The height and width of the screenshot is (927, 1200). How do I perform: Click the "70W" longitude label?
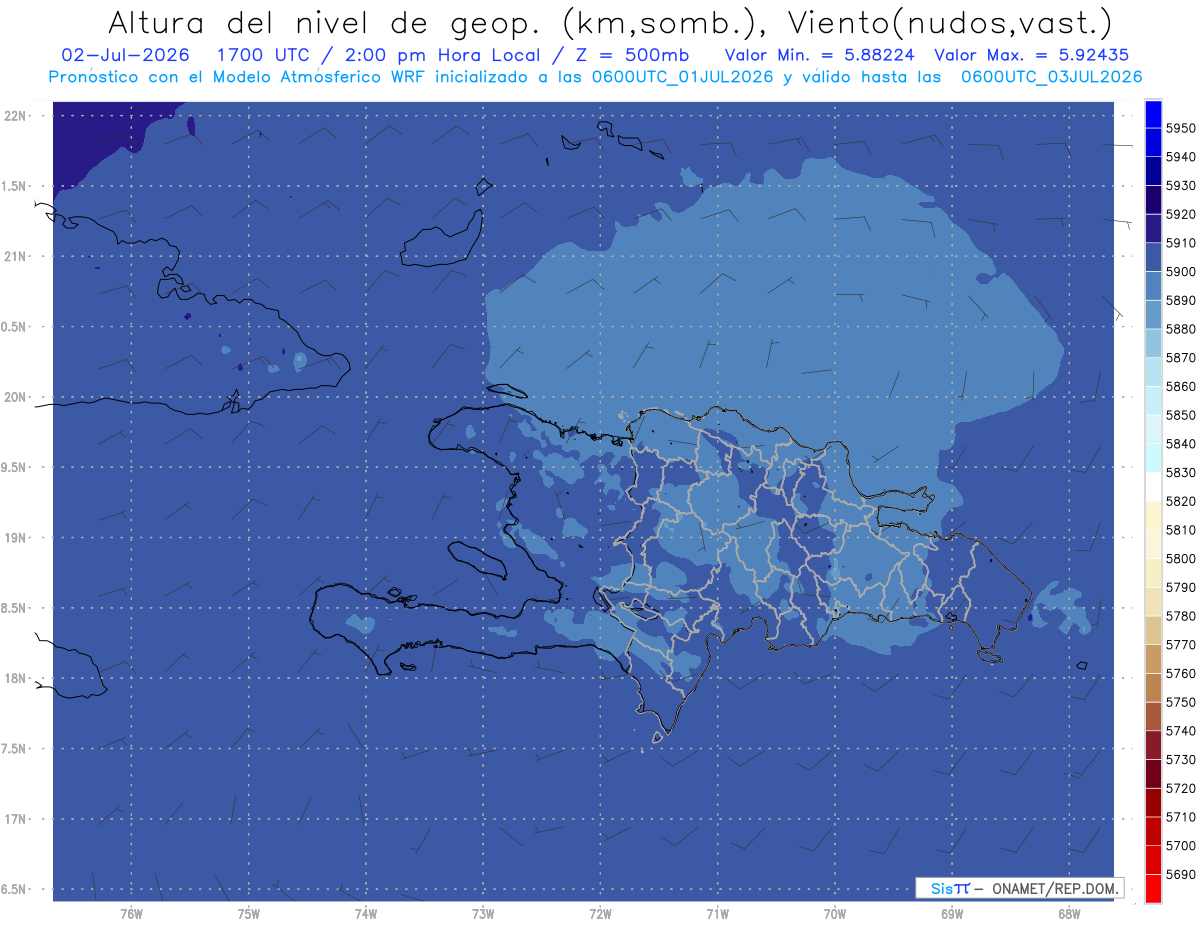pos(834,913)
